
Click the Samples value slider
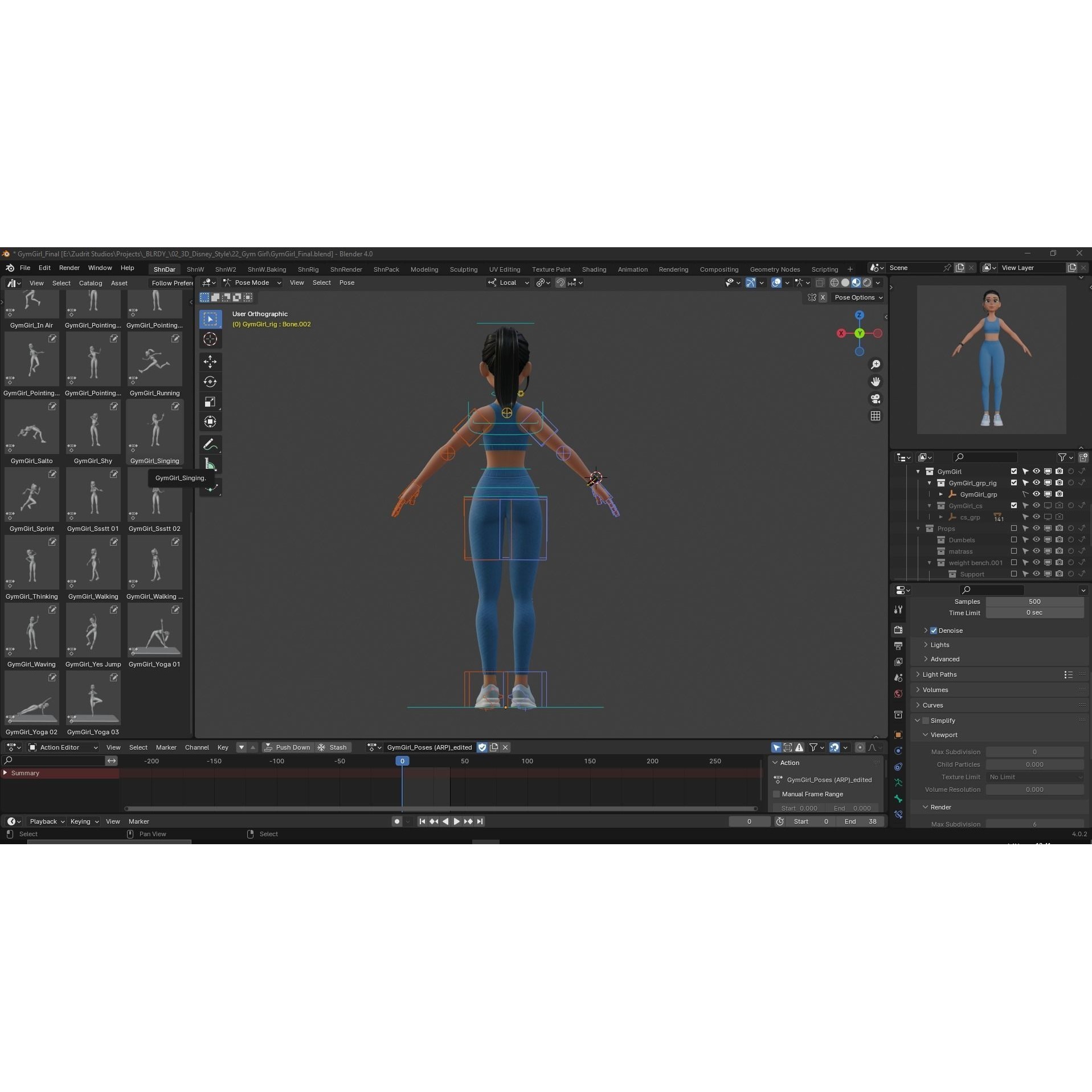pyautogui.click(x=1035, y=601)
